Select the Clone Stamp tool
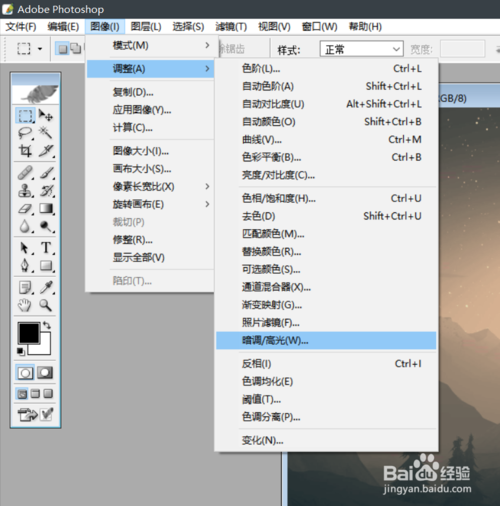Image resolution: width=500 pixels, height=506 pixels. click(25, 191)
